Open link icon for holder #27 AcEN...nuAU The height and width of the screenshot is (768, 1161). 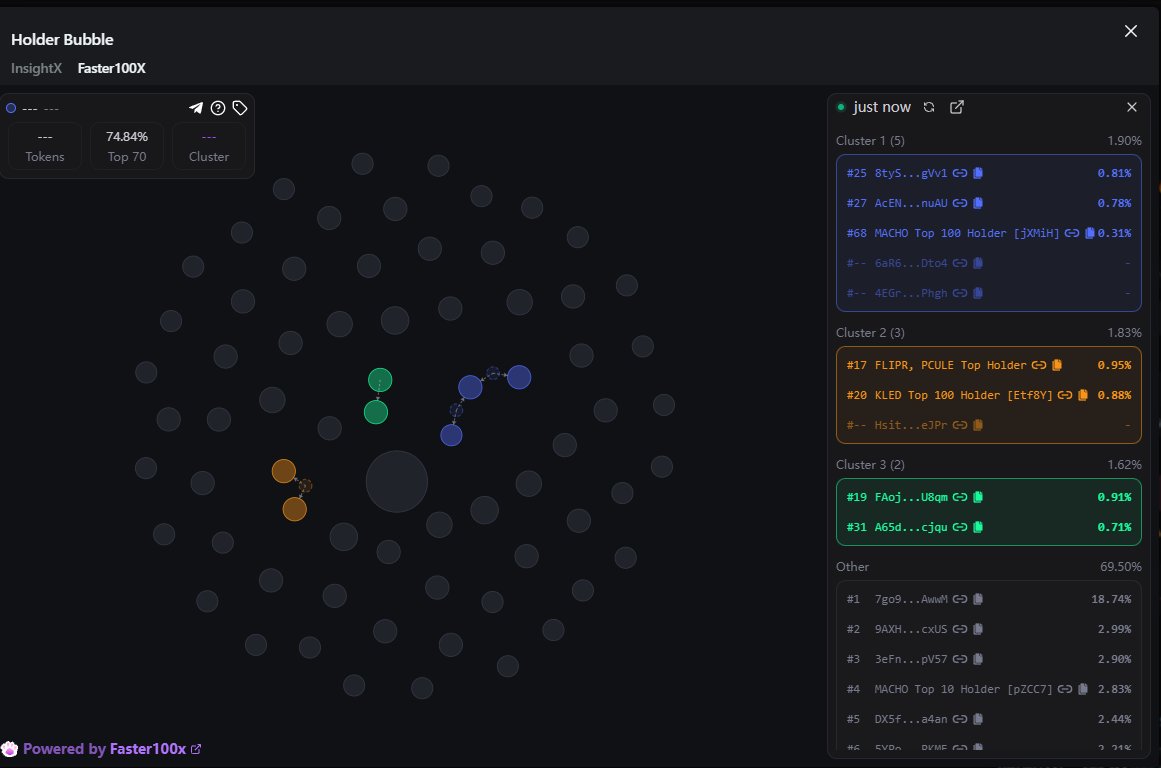coord(959,203)
